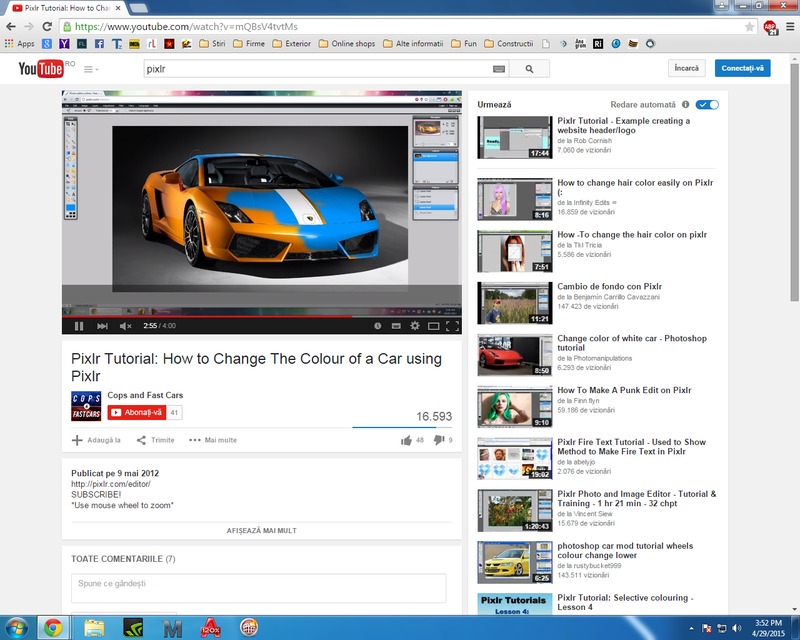
Task: Open the Apps bookmark shortcut
Action: click(x=19, y=44)
